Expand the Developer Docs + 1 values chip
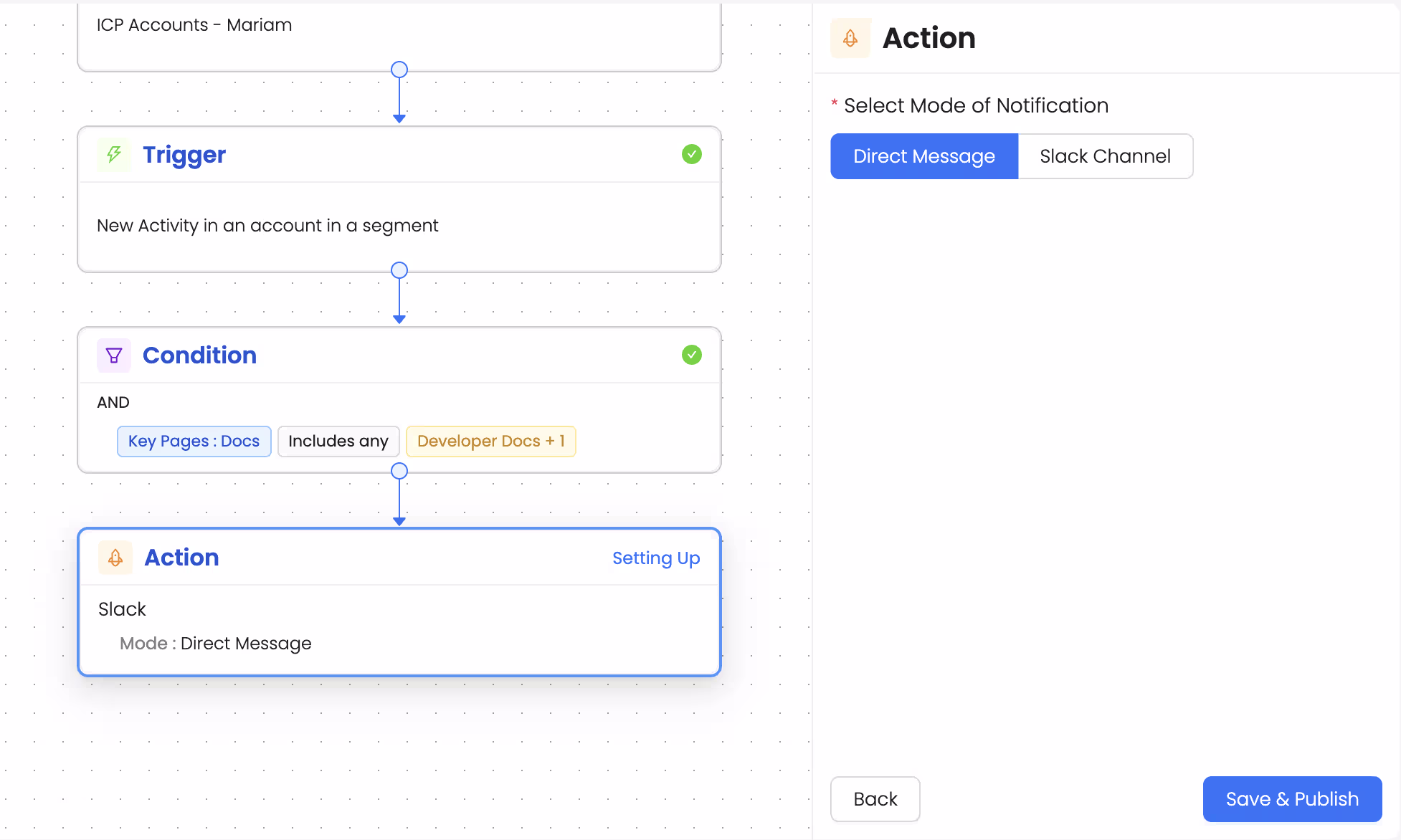 [490, 441]
